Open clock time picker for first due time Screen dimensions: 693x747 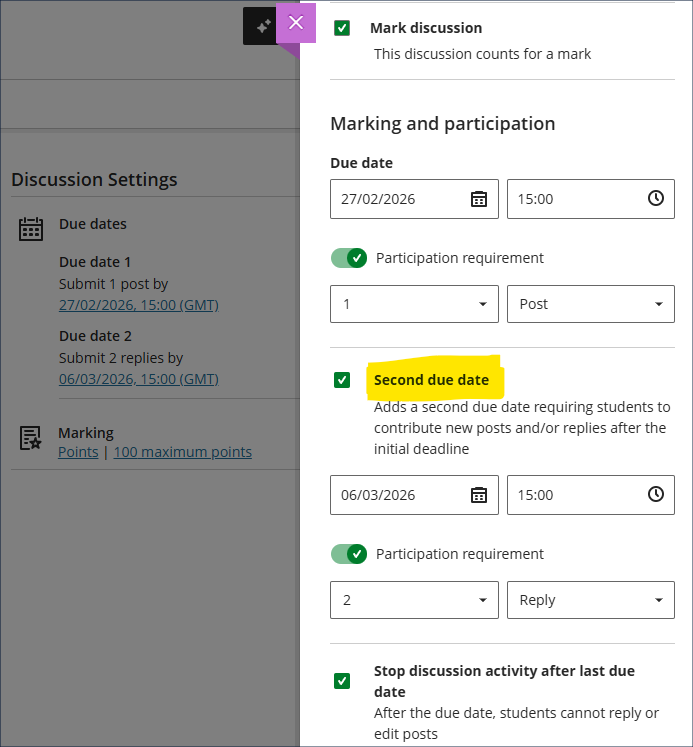(655, 199)
